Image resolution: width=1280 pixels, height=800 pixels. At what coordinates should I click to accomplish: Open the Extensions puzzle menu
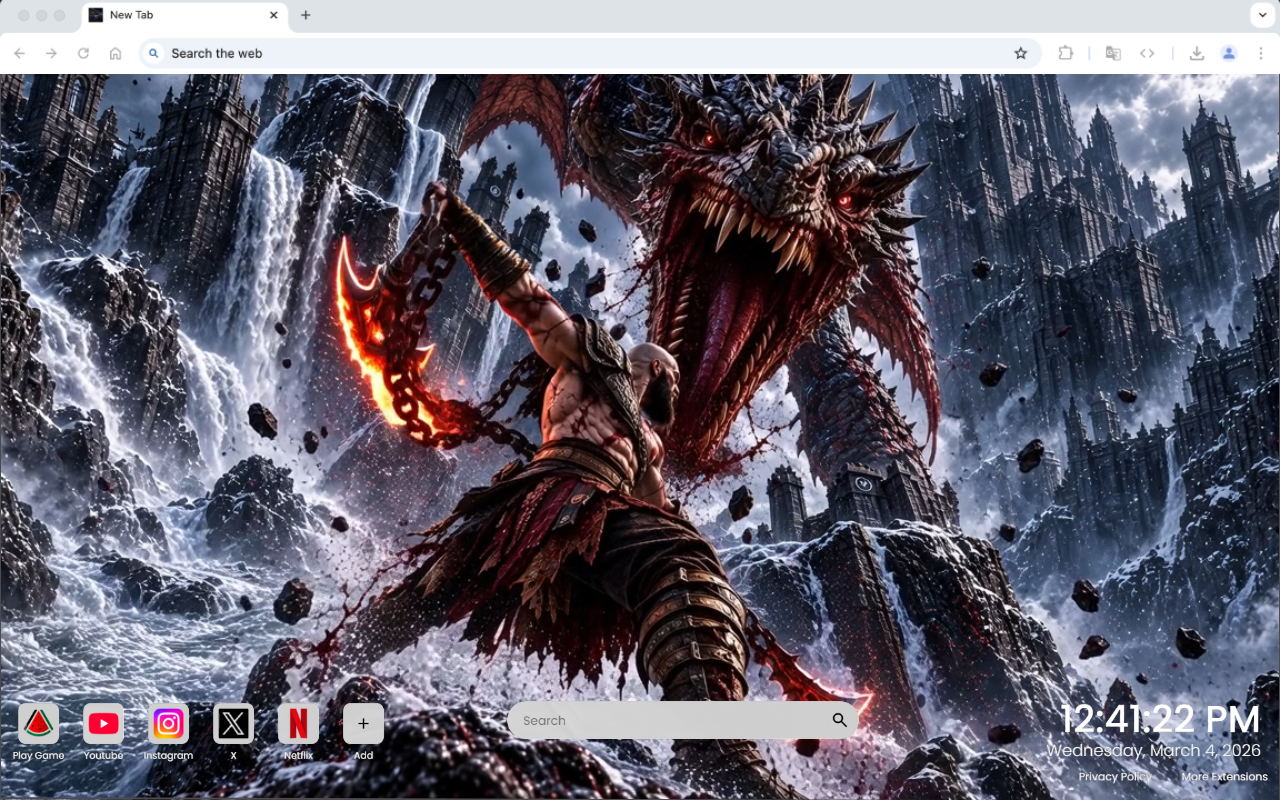(x=1065, y=53)
